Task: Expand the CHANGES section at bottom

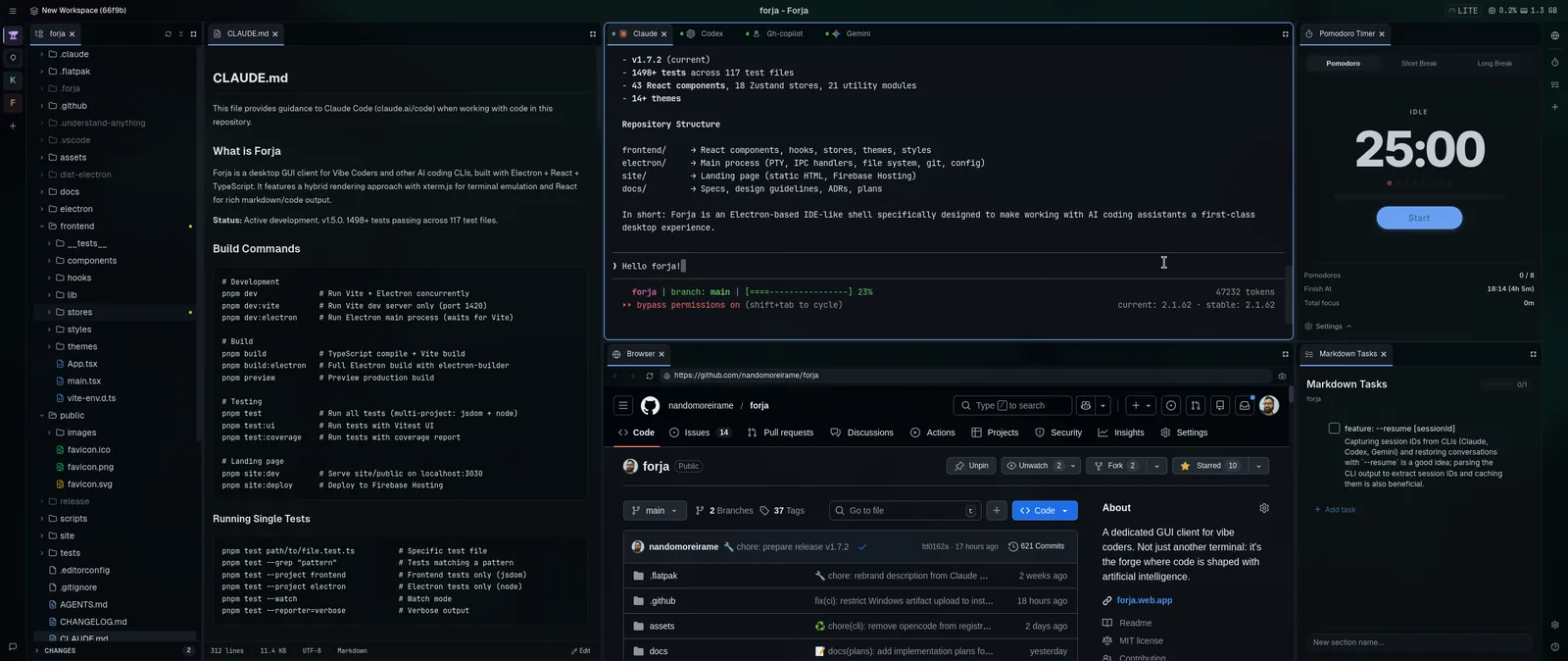Action: (x=113, y=650)
